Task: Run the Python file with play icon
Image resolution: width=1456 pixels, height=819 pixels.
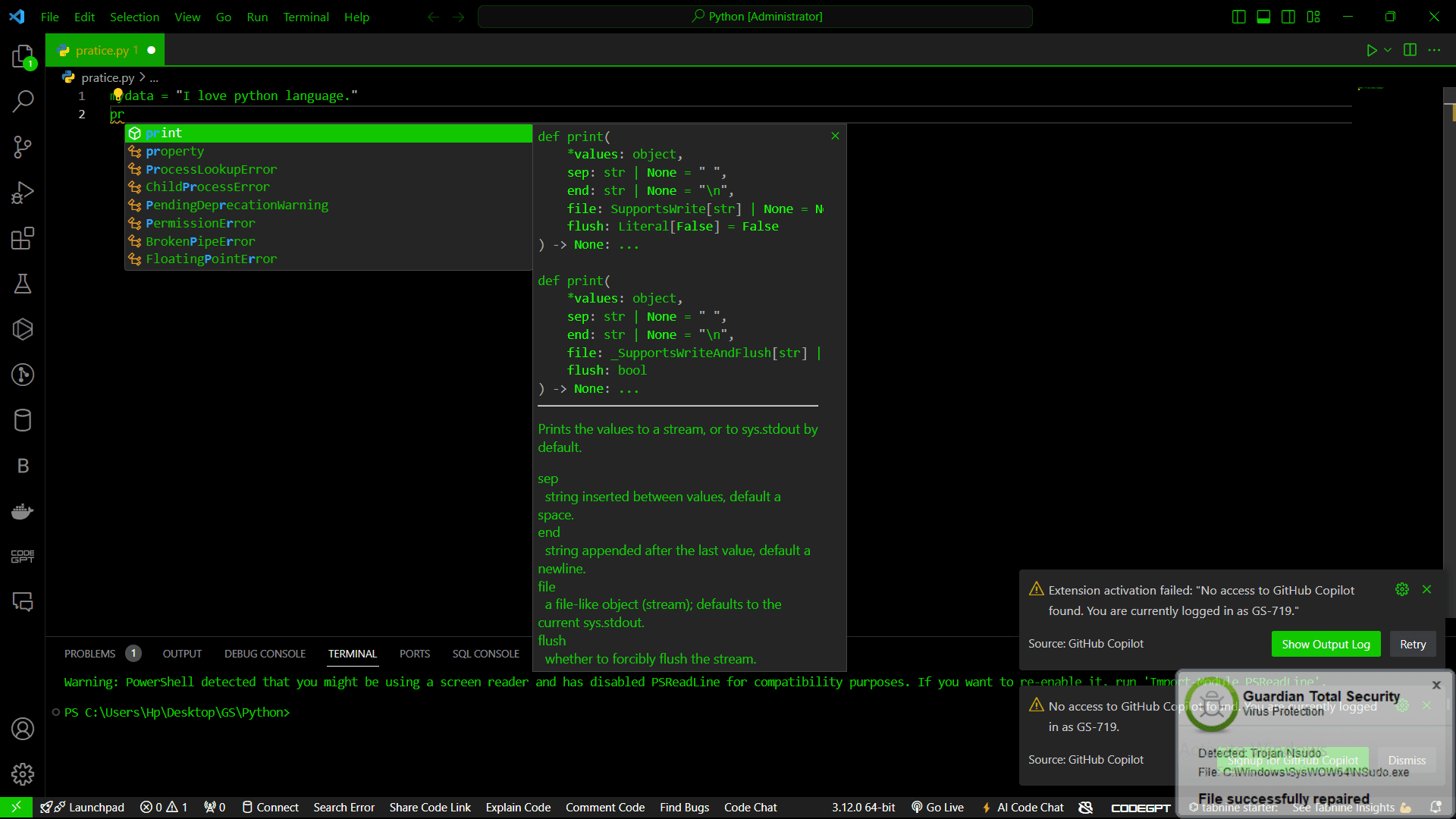Action: point(1371,50)
